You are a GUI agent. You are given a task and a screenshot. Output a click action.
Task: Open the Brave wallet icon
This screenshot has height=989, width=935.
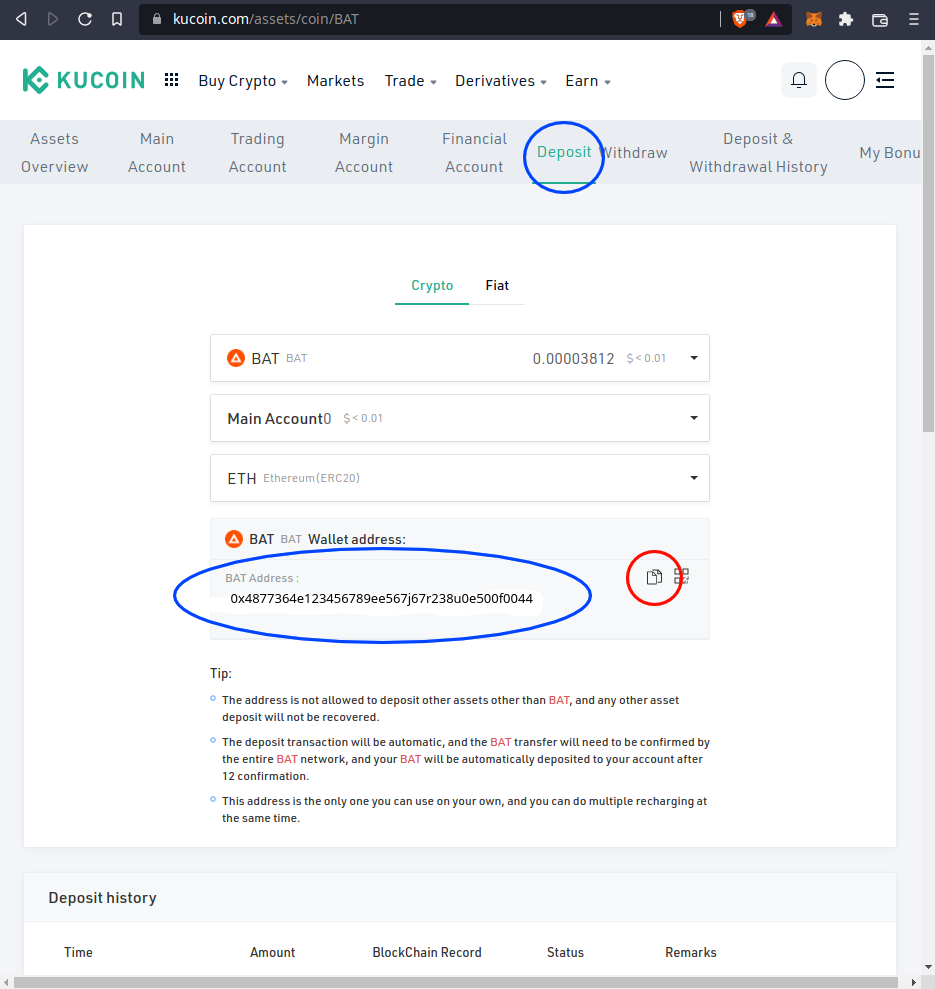point(879,20)
